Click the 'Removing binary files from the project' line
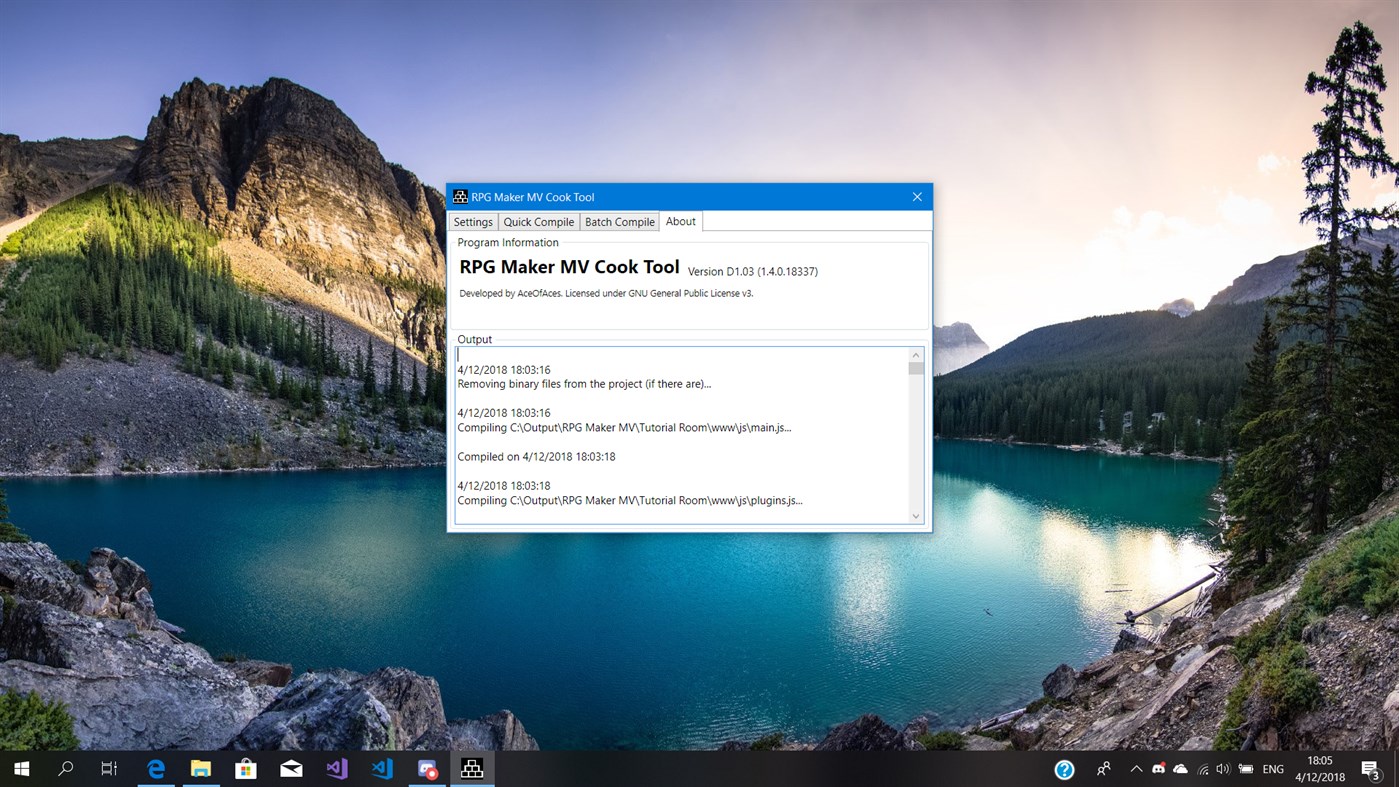The height and width of the screenshot is (787, 1399). pos(584,384)
